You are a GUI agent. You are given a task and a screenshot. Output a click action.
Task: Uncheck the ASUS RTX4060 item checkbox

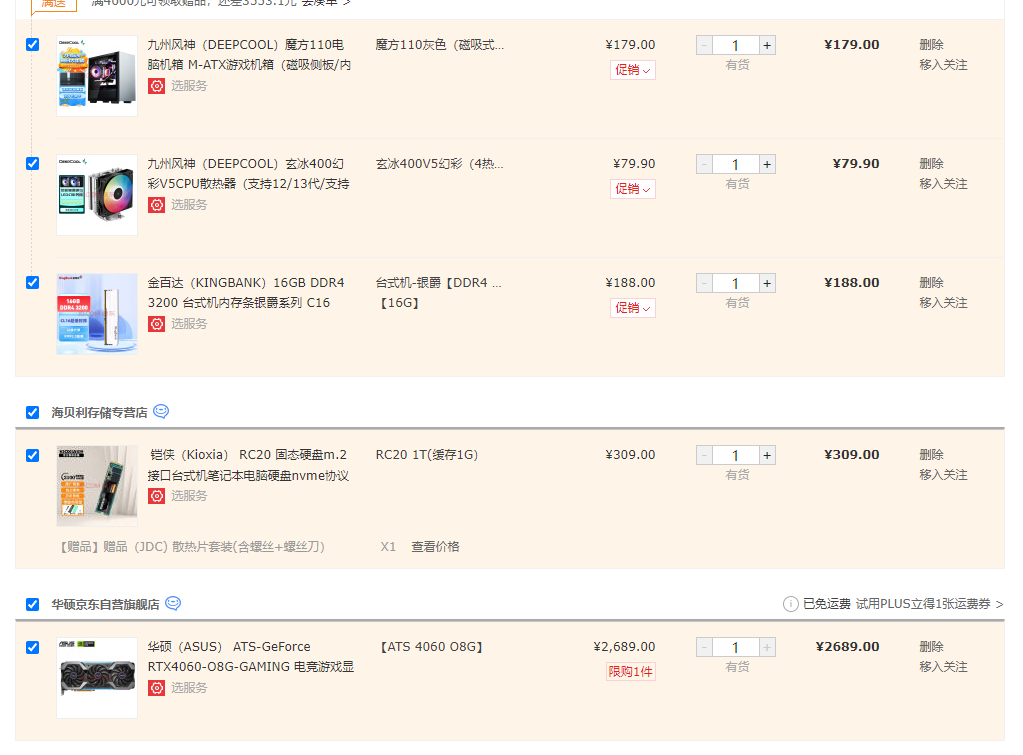pos(33,647)
